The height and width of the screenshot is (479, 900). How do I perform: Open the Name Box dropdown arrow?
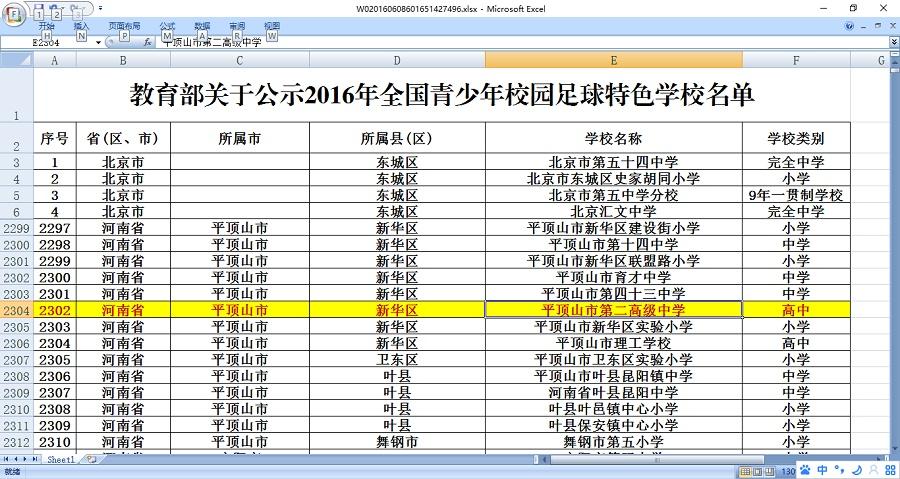click(x=98, y=42)
